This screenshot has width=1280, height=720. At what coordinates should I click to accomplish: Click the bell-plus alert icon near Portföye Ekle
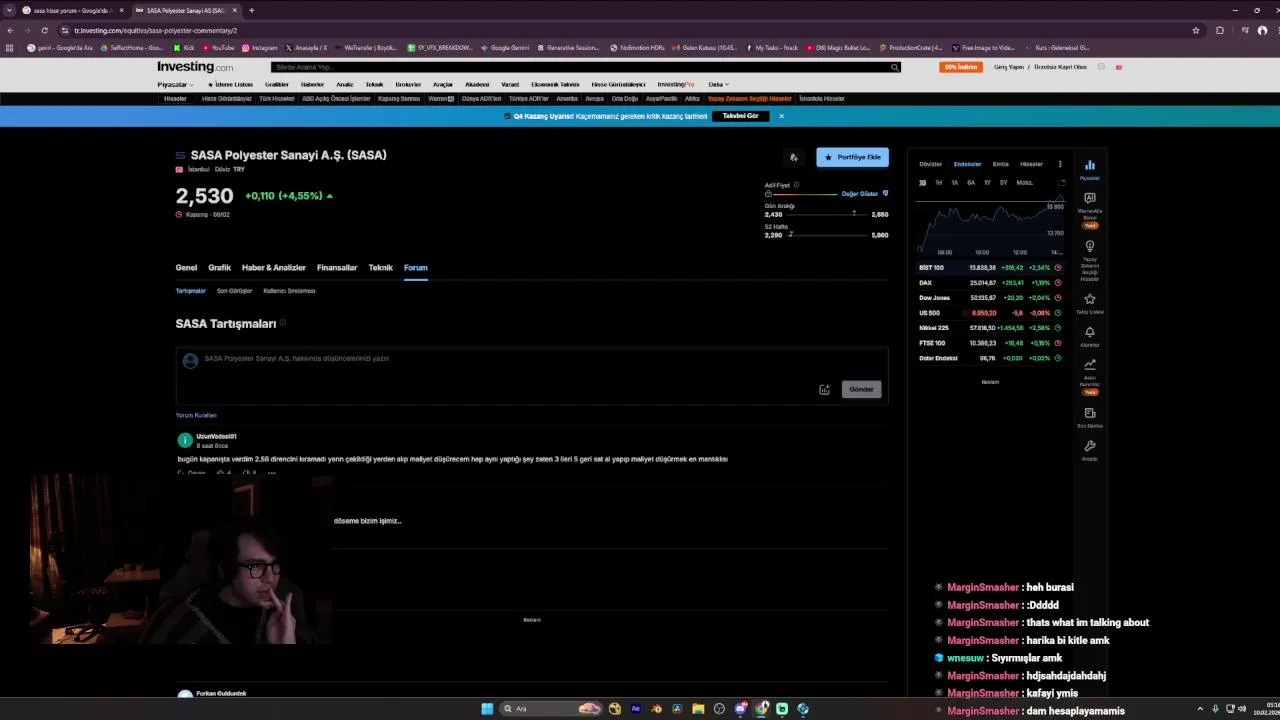(794, 157)
